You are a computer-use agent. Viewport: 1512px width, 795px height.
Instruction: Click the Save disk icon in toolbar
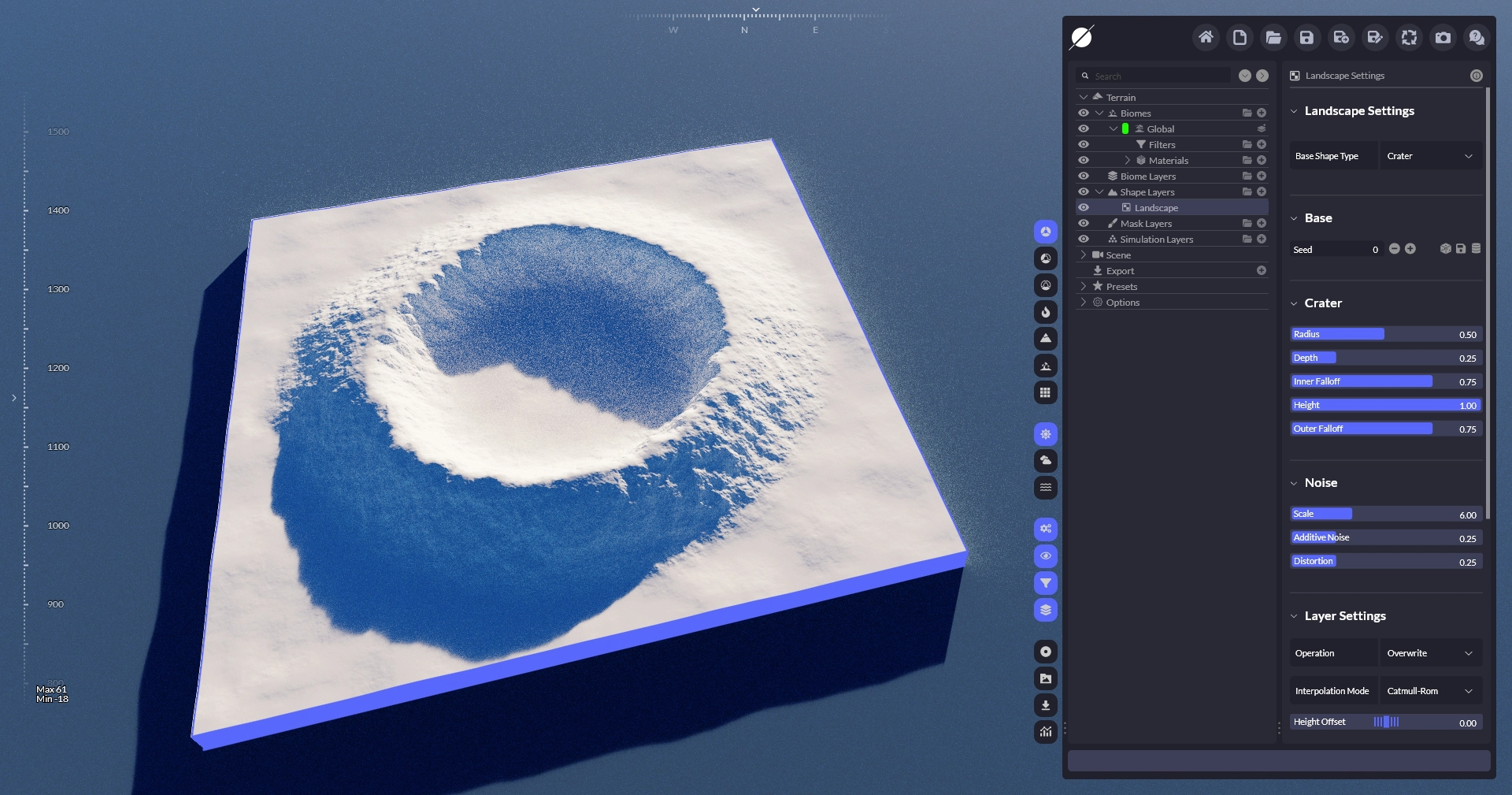[1307, 37]
